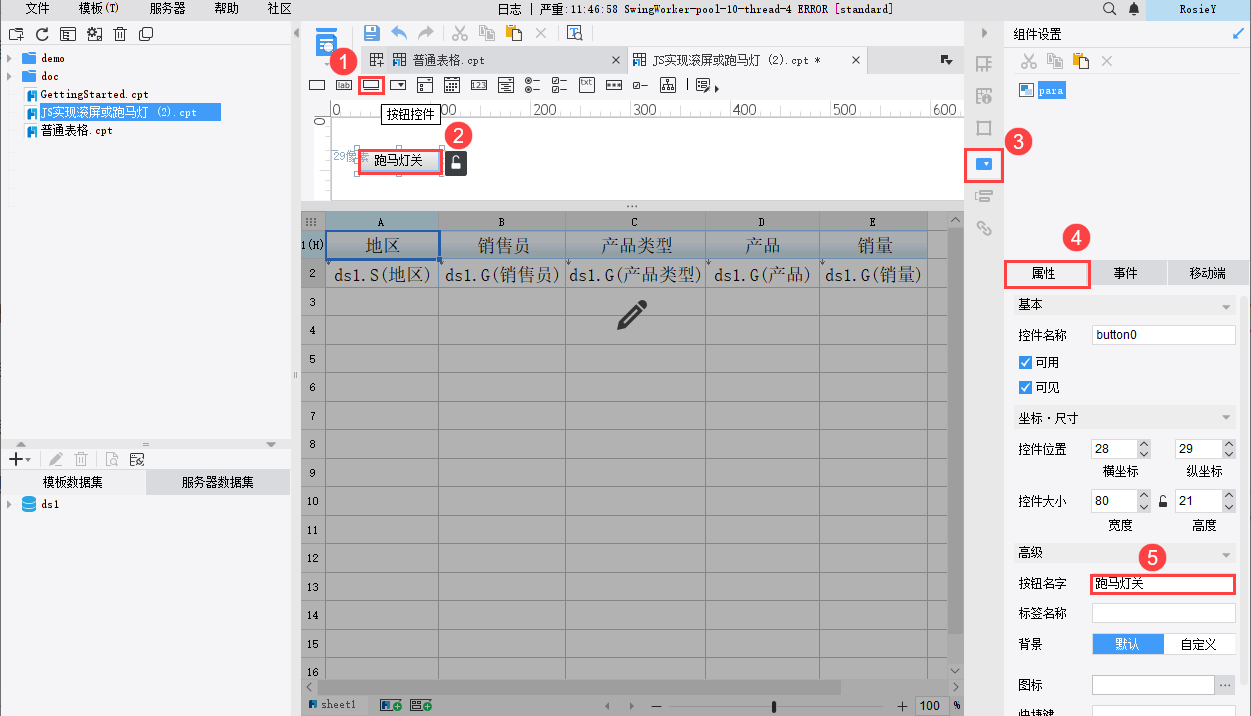
Task: Open the floating element side panel icon
Action: pyautogui.click(x=984, y=129)
